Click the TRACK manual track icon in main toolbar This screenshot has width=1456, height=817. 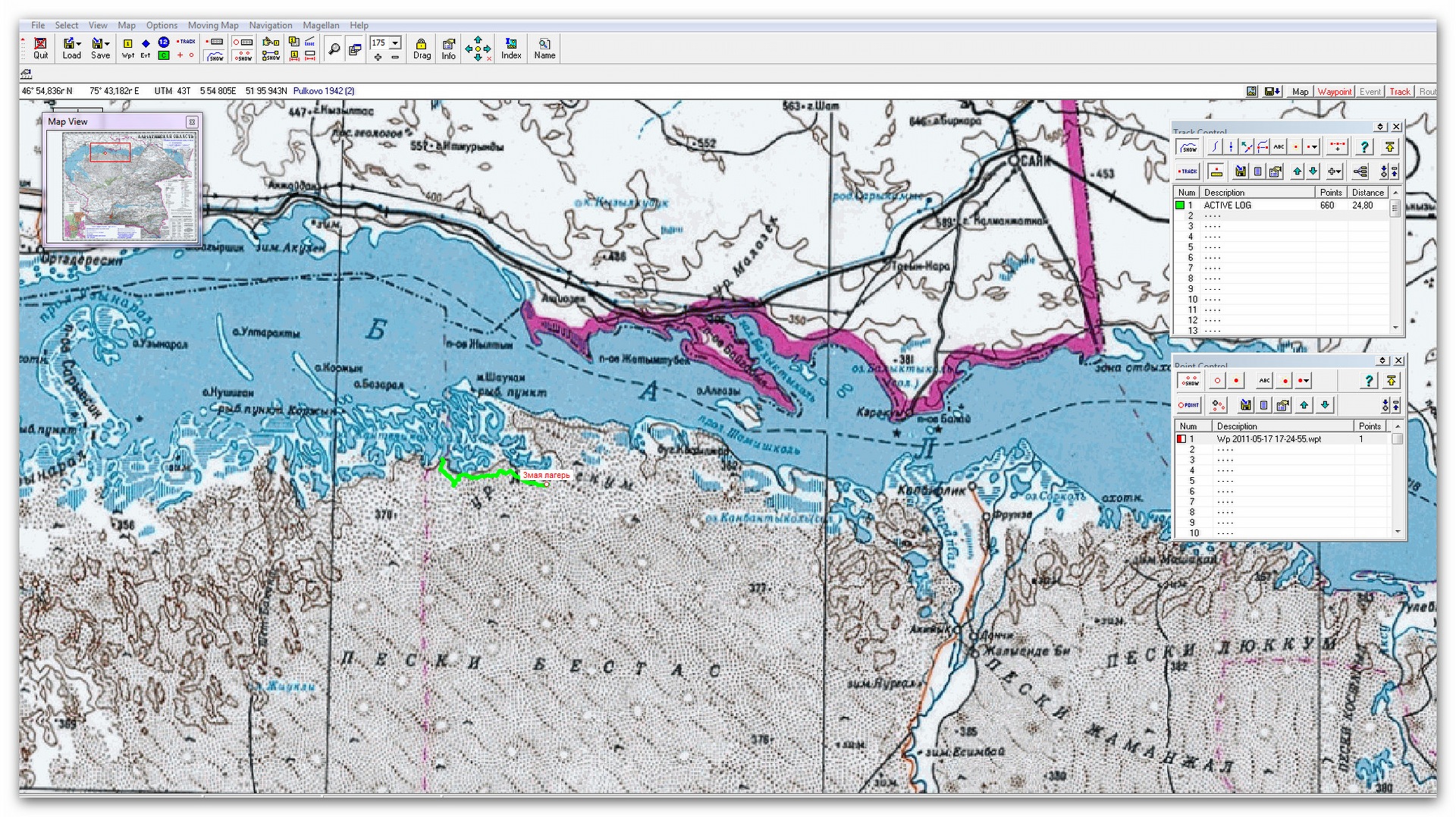tap(186, 42)
